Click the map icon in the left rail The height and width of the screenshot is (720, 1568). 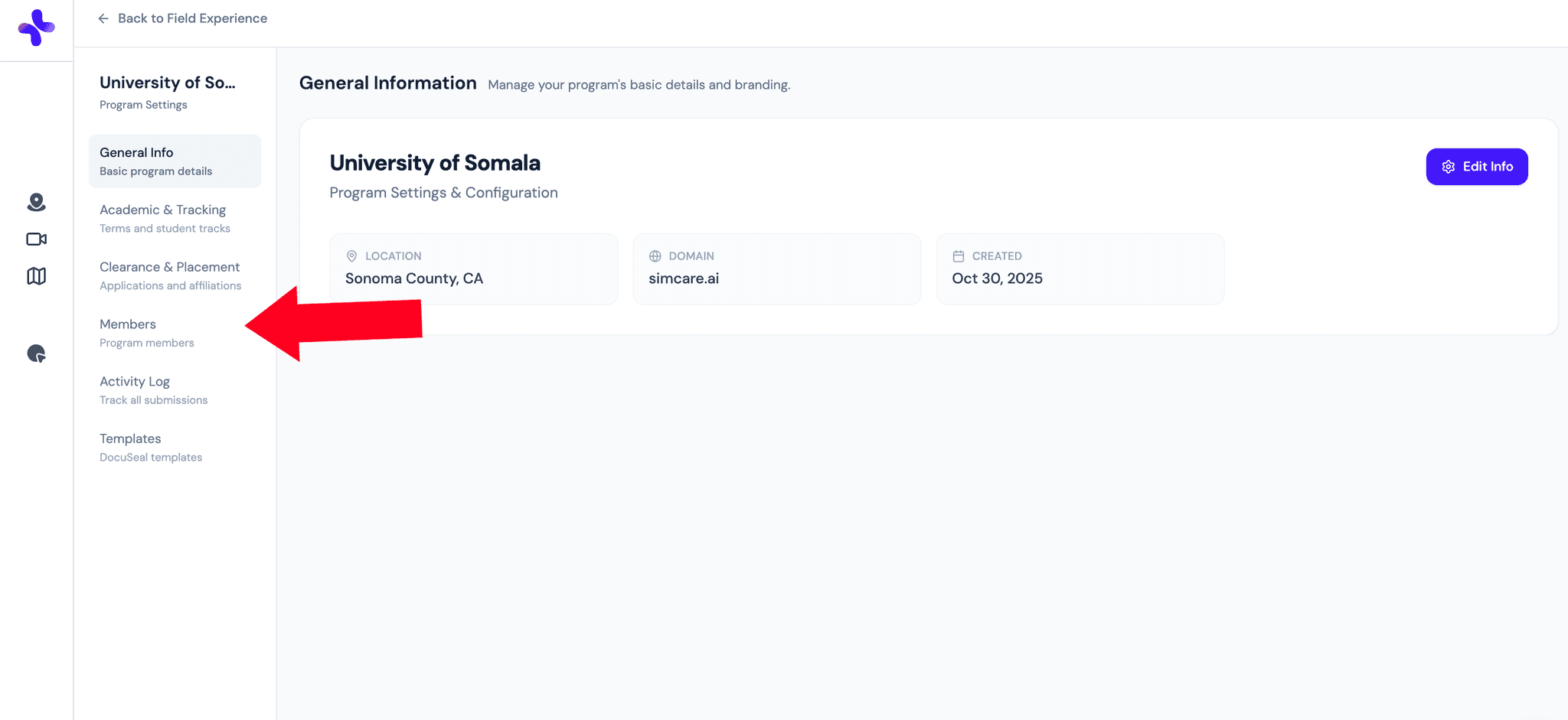tap(35, 276)
